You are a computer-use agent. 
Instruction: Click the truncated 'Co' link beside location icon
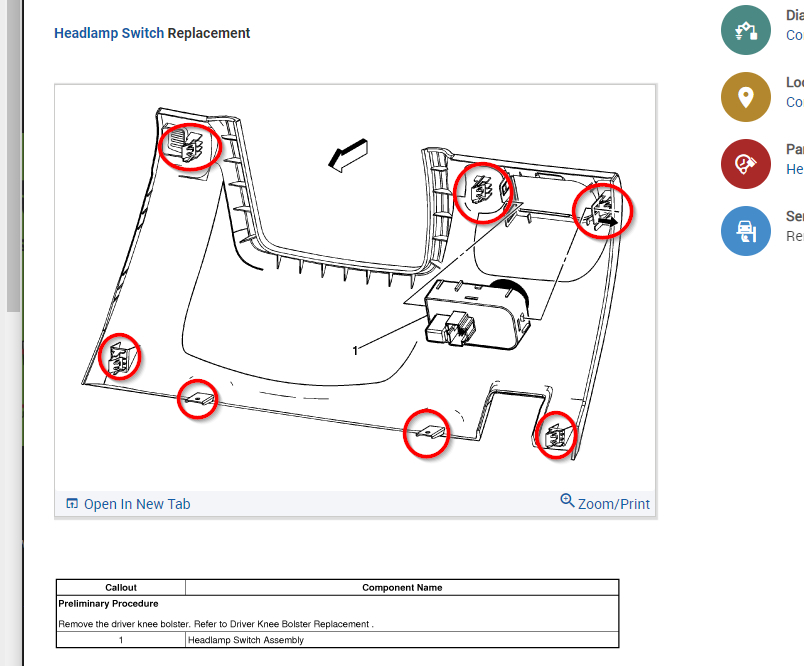[795, 102]
